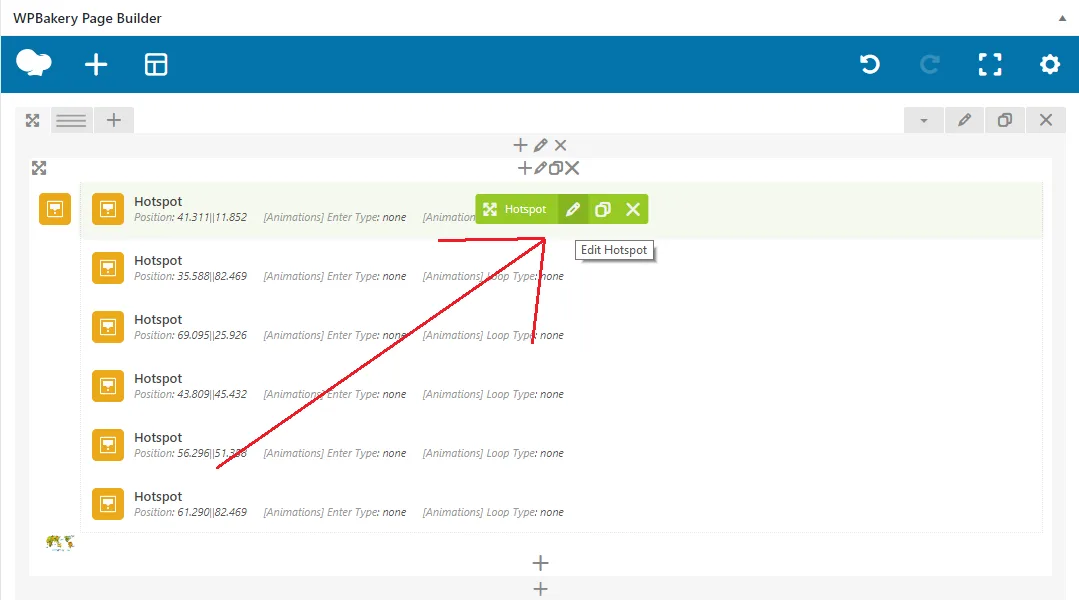Click clone icon in the four-icon container controls
Viewport: 1079px width, 600px height.
pyautogui.click(x=556, y=168)
